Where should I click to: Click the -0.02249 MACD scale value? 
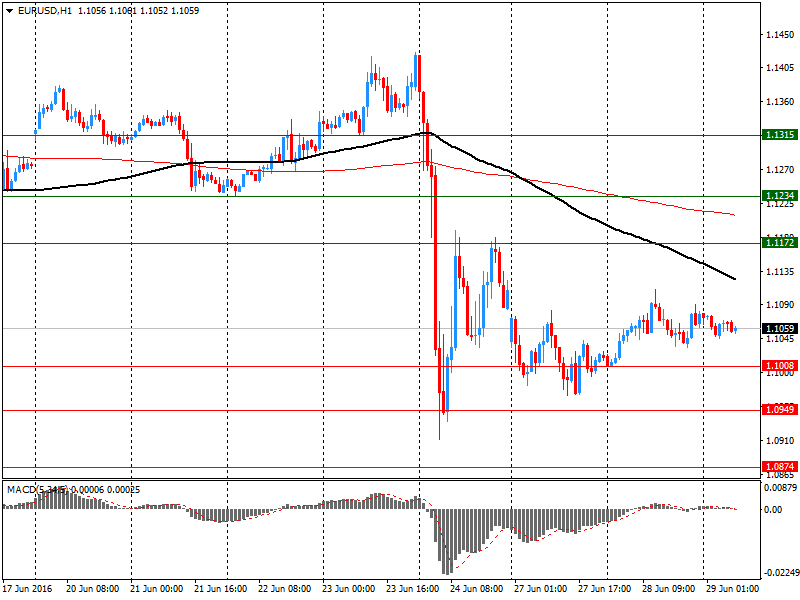780,573
